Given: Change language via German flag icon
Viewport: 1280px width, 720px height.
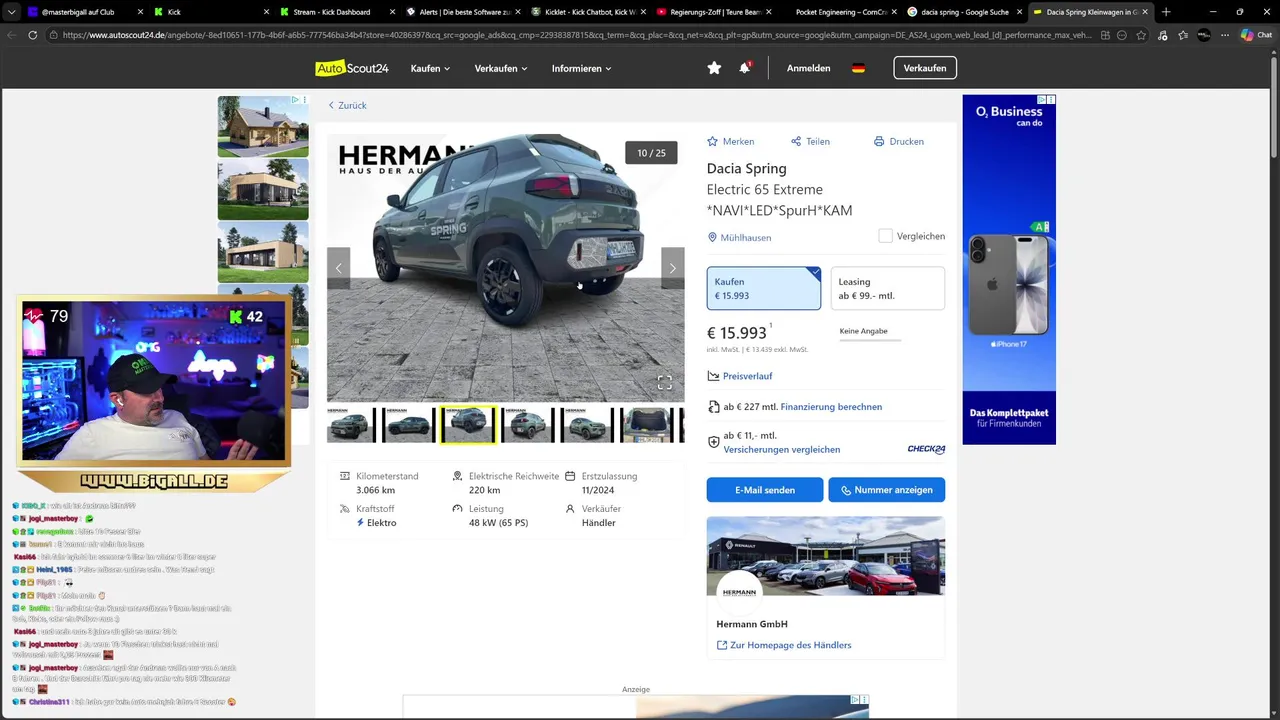Looking at the screenshot, I should (858, 68).
